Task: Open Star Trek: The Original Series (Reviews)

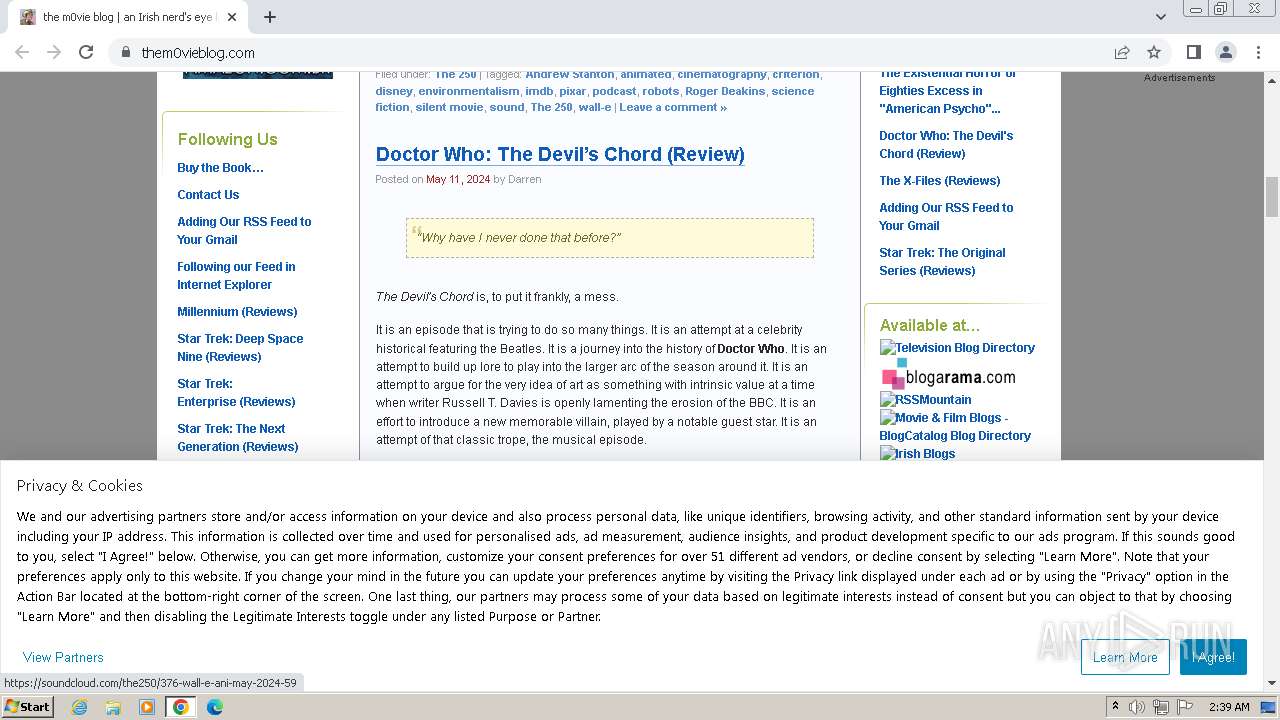Action: [942, 261]
